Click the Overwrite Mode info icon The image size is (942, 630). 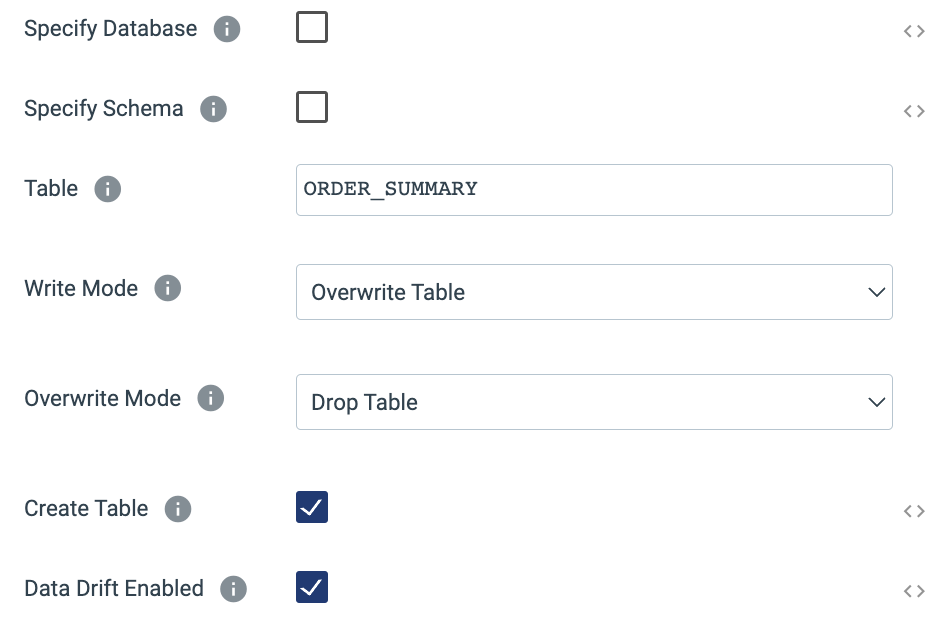click(211, 398)
